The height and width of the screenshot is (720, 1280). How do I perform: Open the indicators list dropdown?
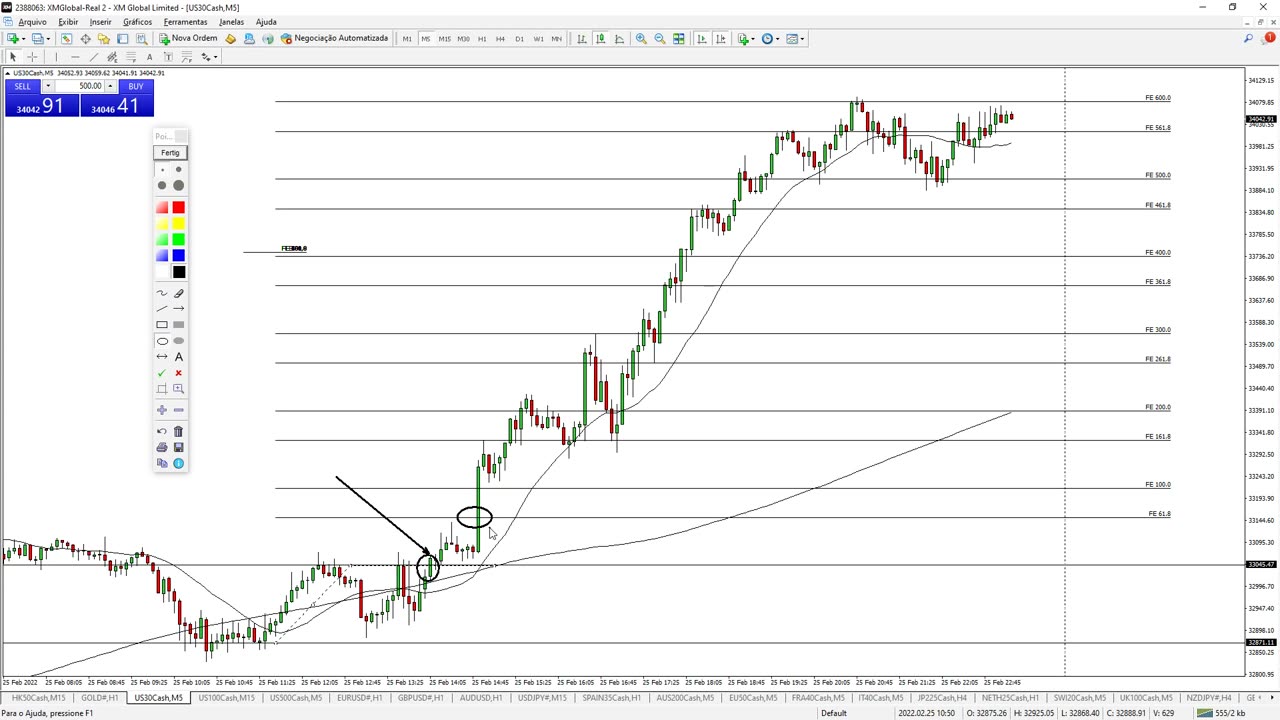(x=745, y=39)
